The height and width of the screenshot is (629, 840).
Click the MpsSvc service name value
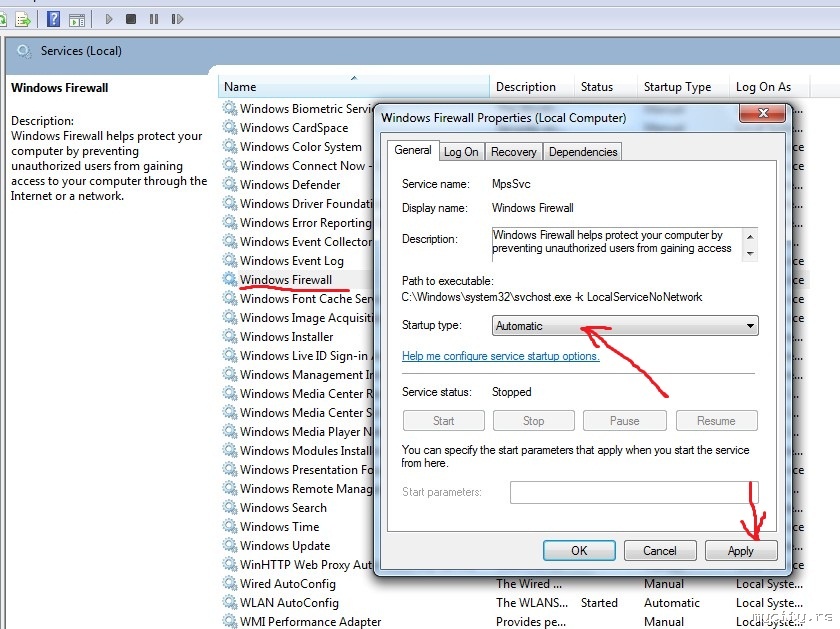coord(511,184)
